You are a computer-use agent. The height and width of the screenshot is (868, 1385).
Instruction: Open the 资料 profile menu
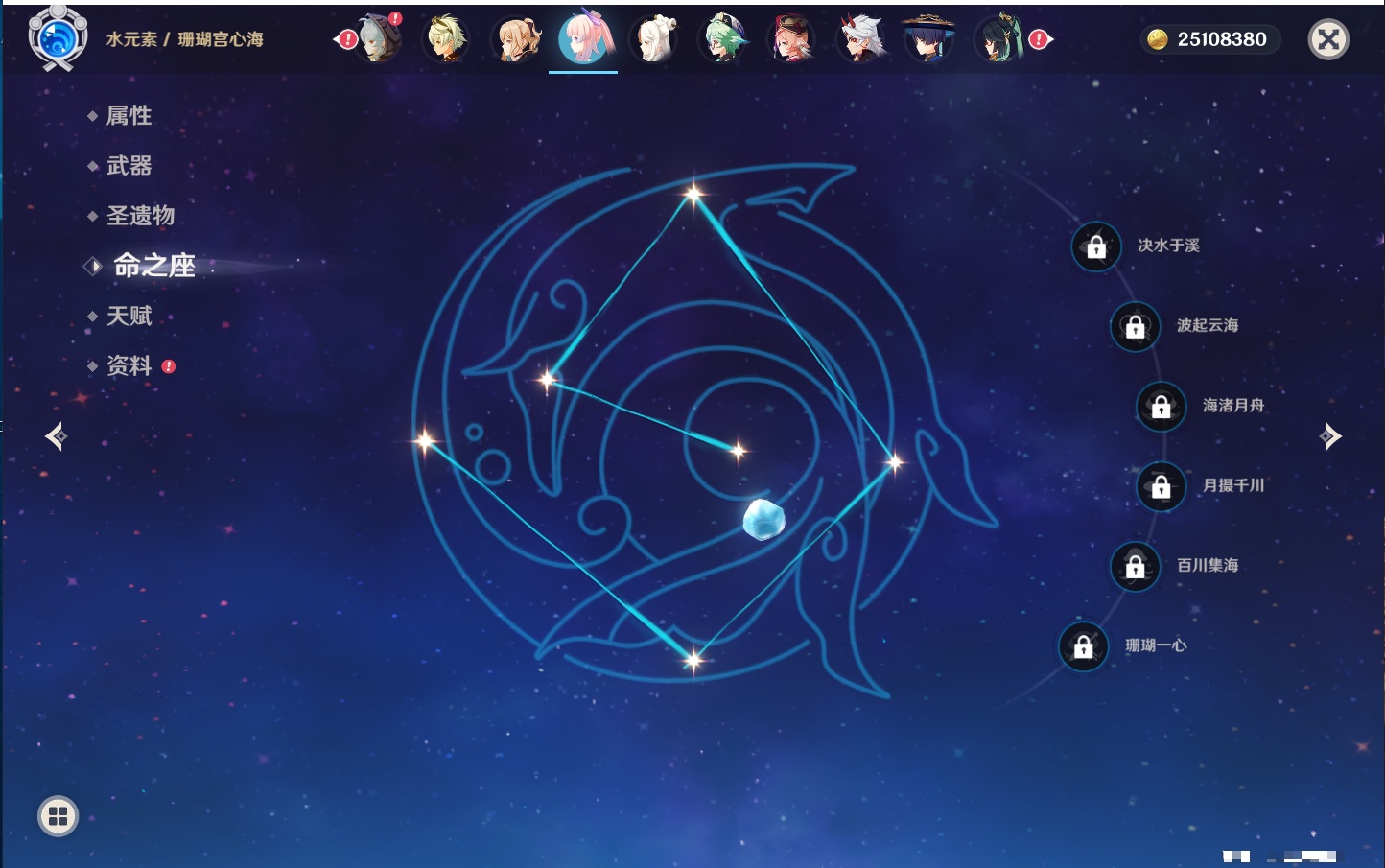pyautogui.click(x=129, y=365)
